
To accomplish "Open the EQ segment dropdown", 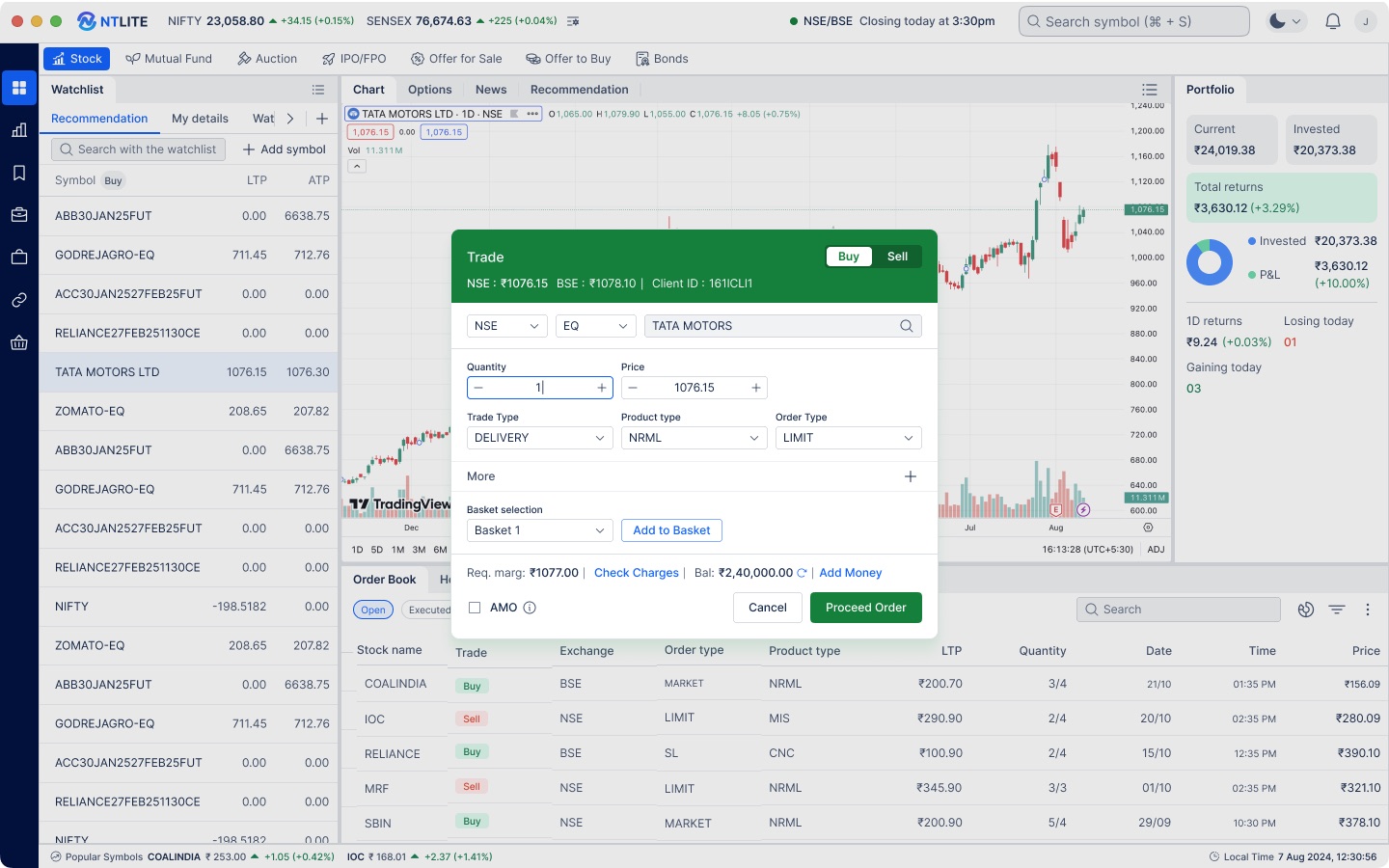I will tap(596, 326).
